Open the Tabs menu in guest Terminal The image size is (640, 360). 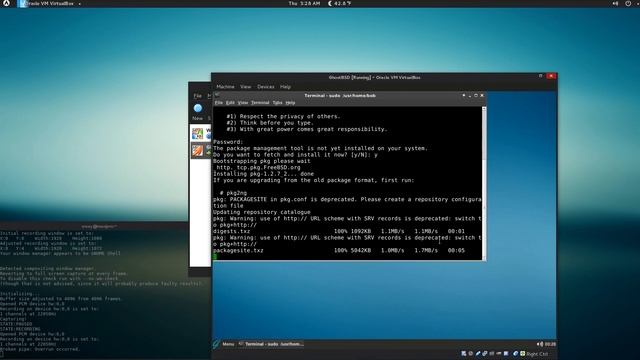pyautogui.click(x=278, y=102)
